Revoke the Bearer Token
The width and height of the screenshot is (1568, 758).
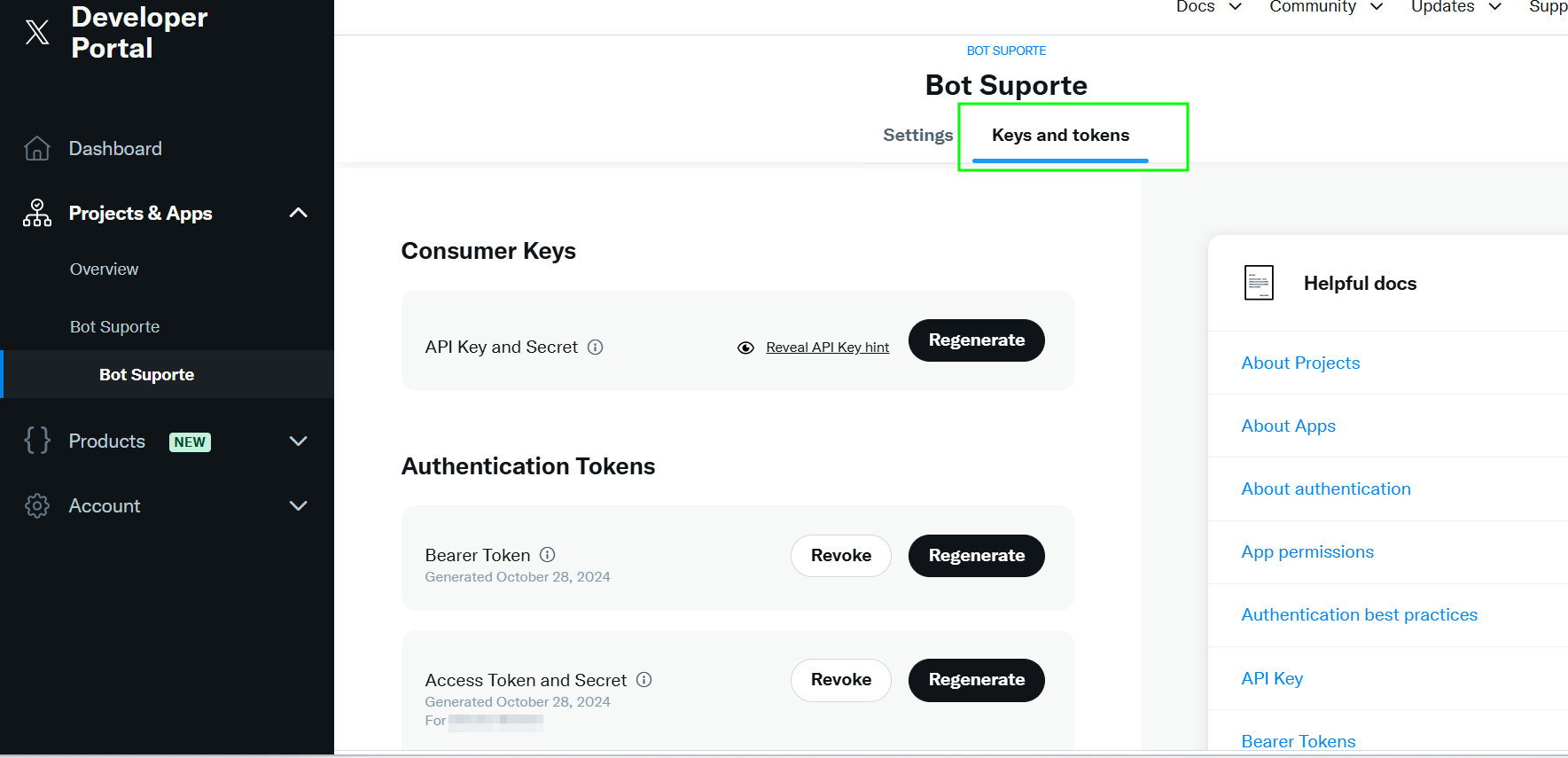(x=840, y=556)
